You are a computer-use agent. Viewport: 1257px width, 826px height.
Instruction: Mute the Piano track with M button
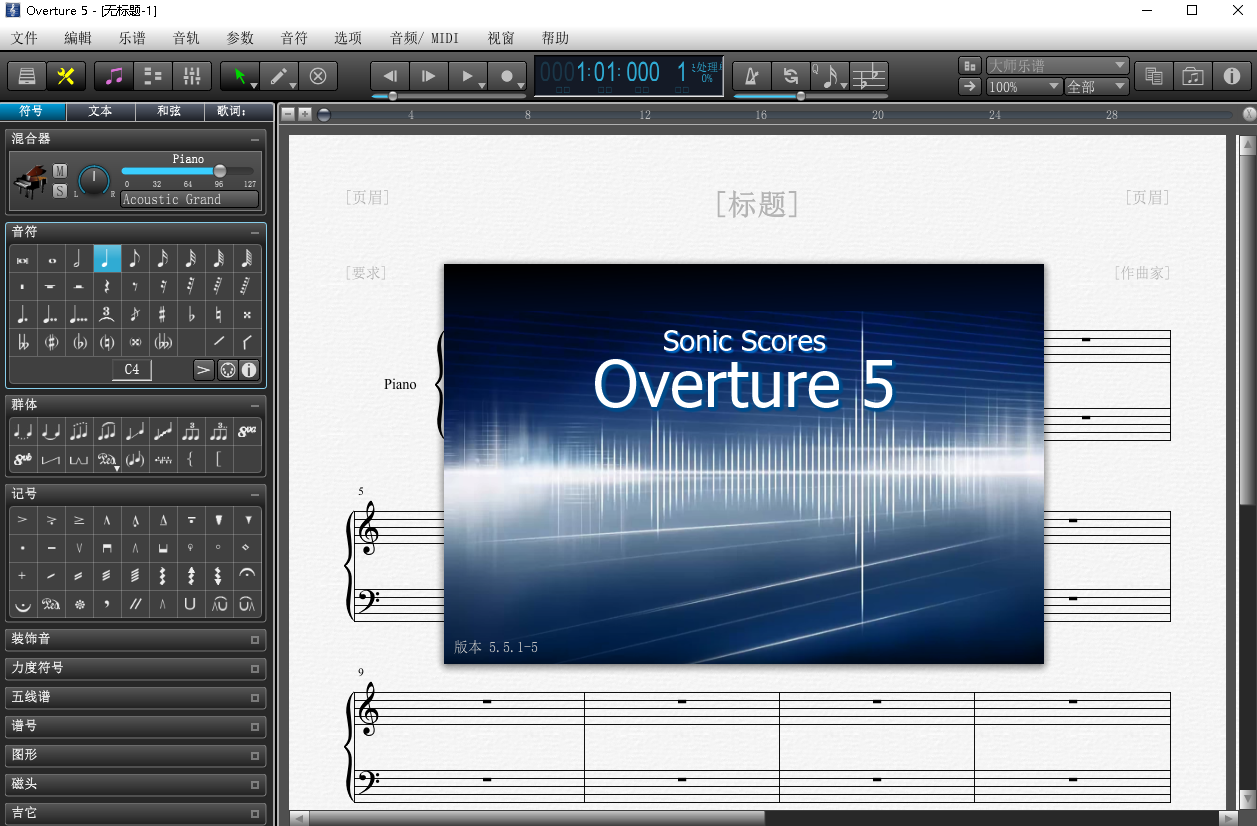[x=60, y=171]
